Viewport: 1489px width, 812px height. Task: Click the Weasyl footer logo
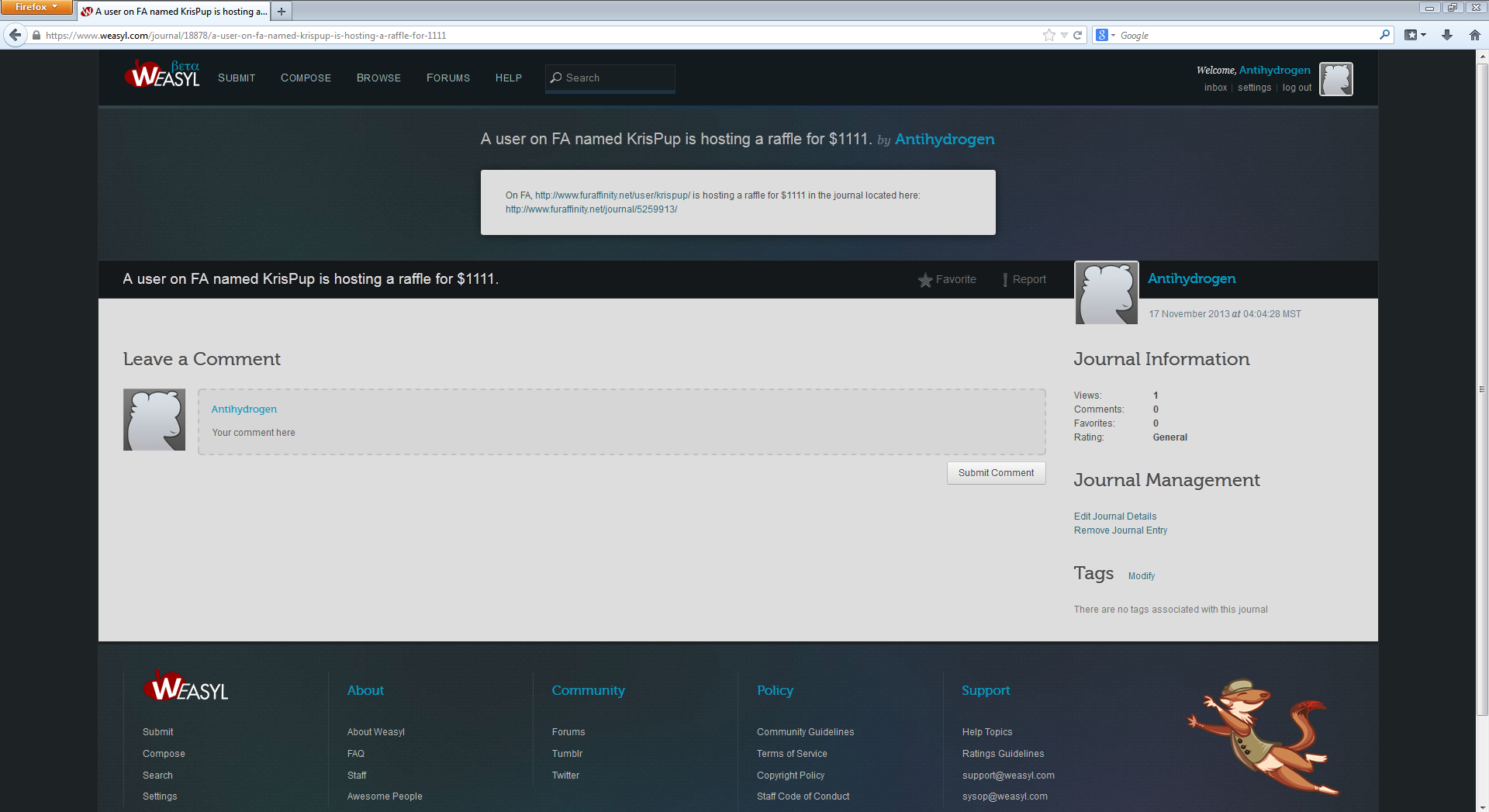[185, 686]
